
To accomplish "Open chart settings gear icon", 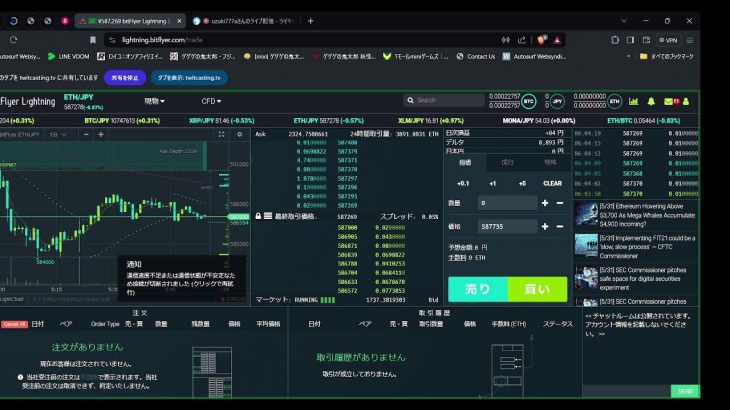I will pyautogui.click(x=239, y=134).
